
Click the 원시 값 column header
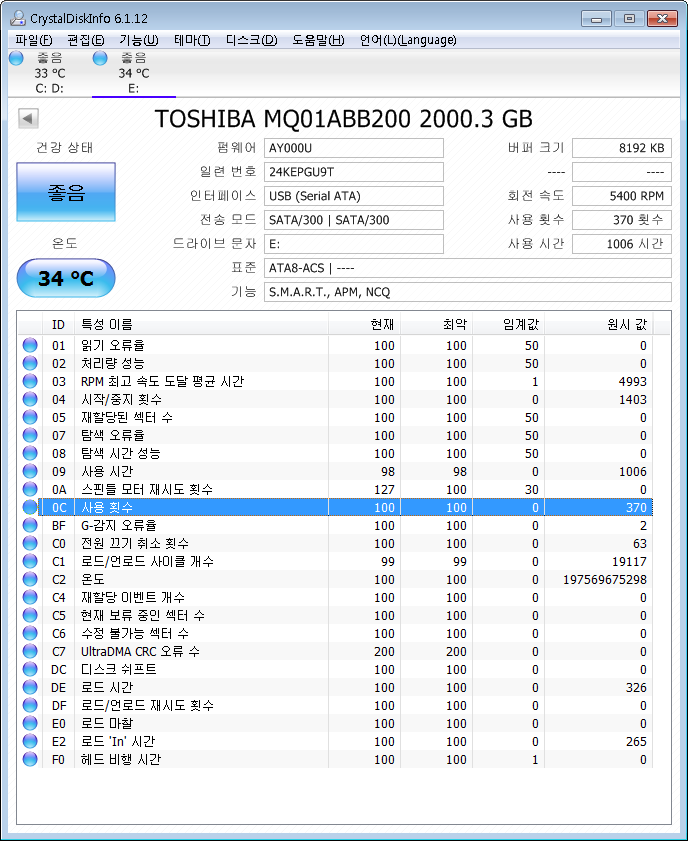(600, 324)
